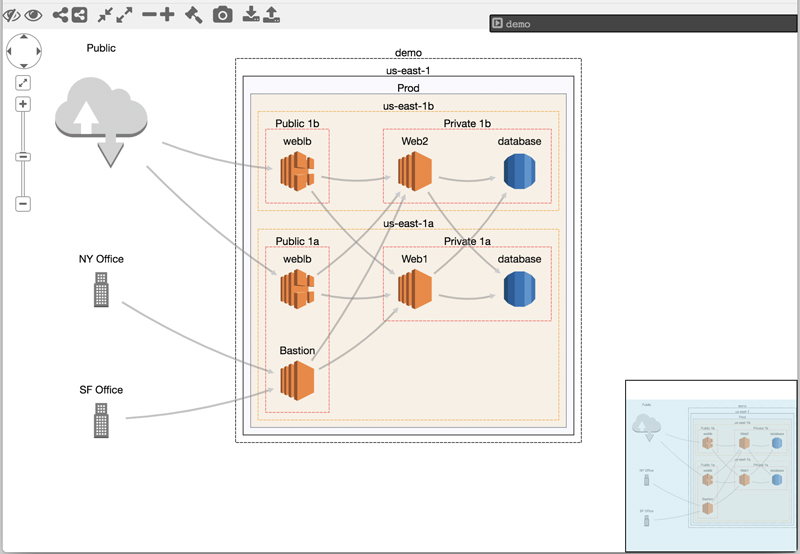Viewport: 800px width, 554px height.
Task: Select the Web2 instance node
Action: tap(414, 172)
